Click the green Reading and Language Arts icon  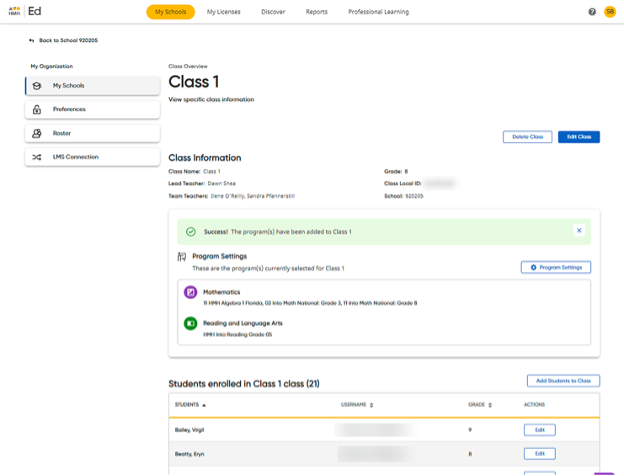point(190,323)
